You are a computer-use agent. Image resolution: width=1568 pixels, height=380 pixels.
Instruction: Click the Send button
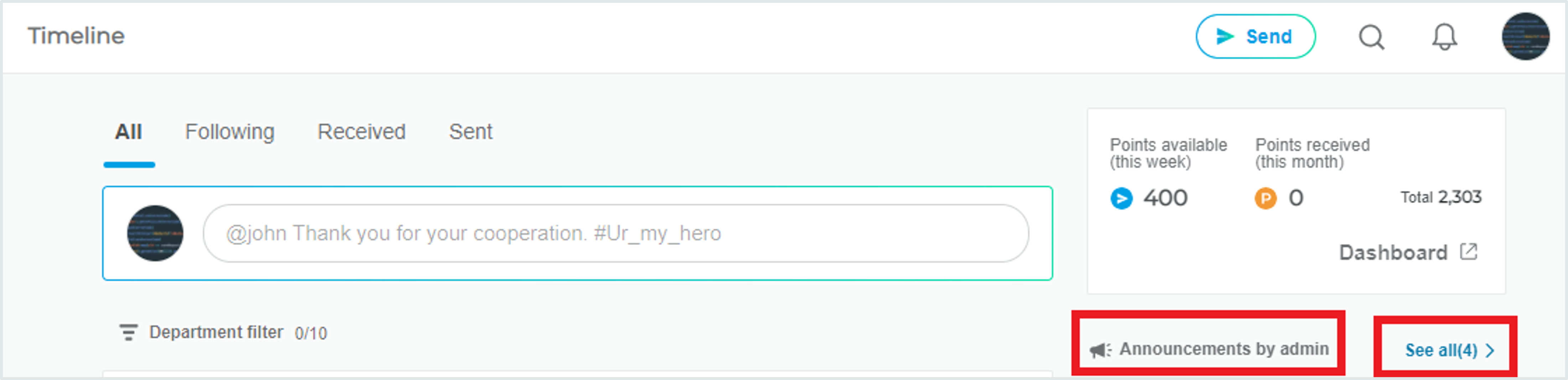(x=1255, y=36)
